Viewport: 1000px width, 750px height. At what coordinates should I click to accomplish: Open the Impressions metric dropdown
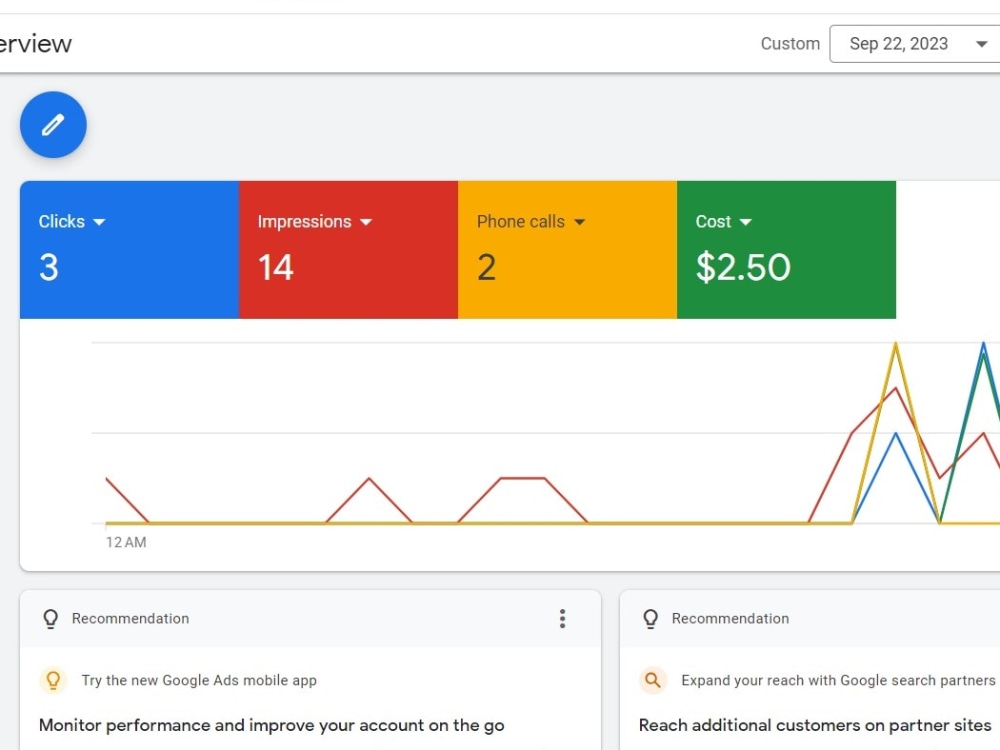(366, 221)
